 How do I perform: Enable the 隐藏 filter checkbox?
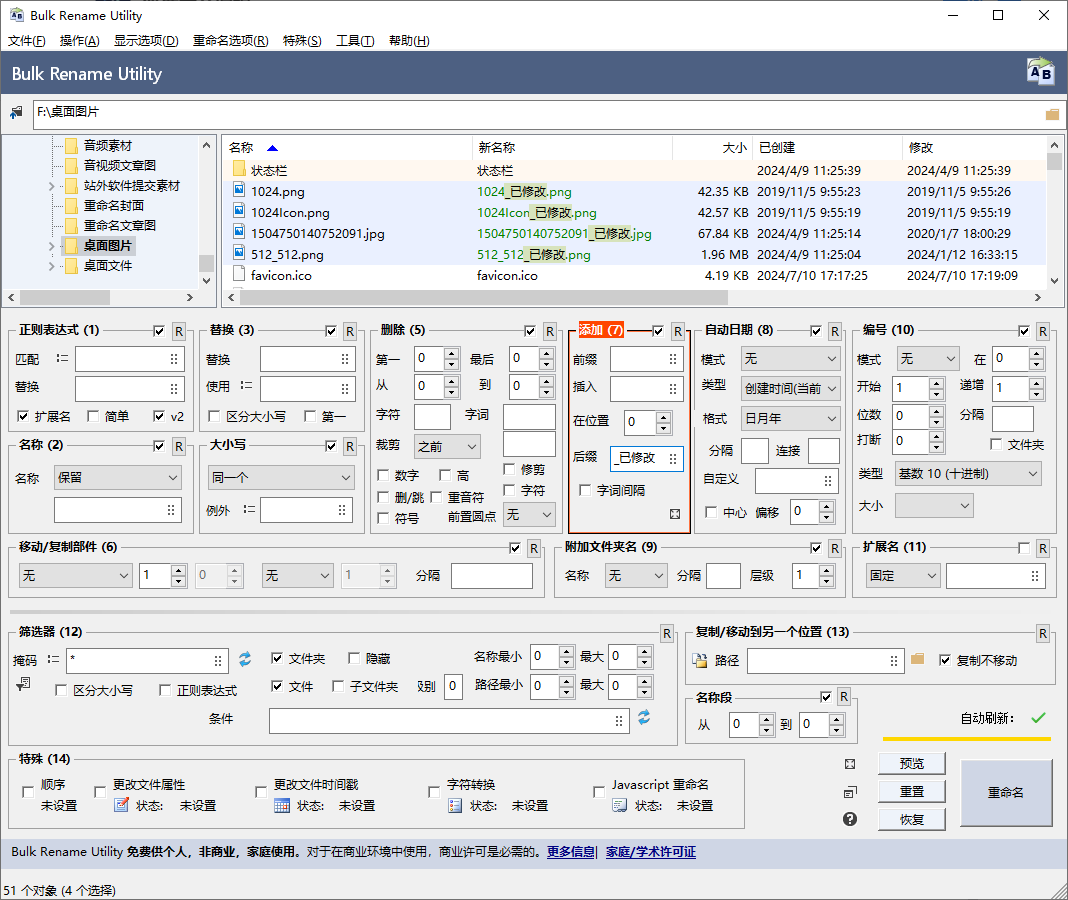pyautogui.click(x=355, y=659)
